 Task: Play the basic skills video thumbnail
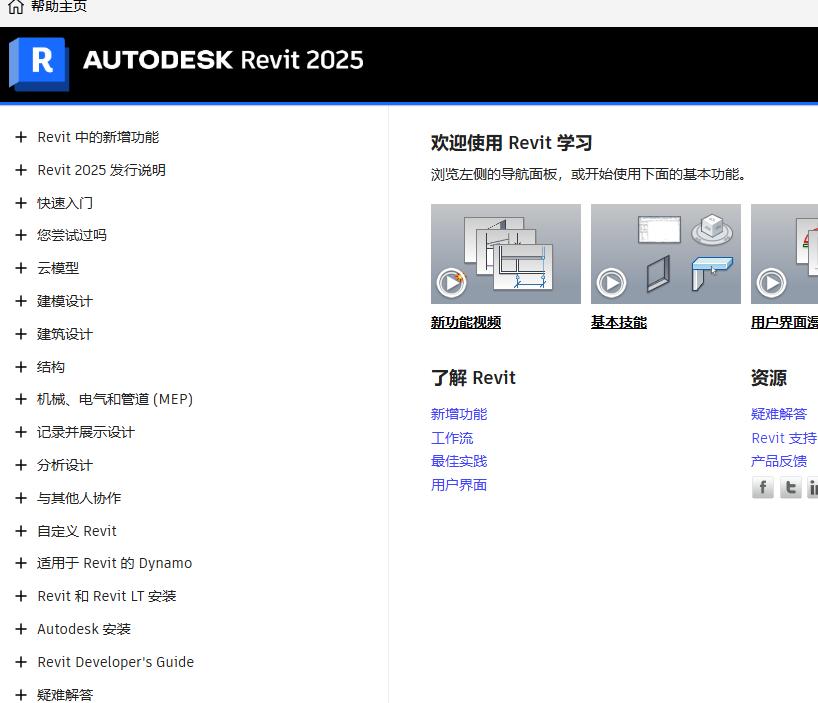point(665,254)
